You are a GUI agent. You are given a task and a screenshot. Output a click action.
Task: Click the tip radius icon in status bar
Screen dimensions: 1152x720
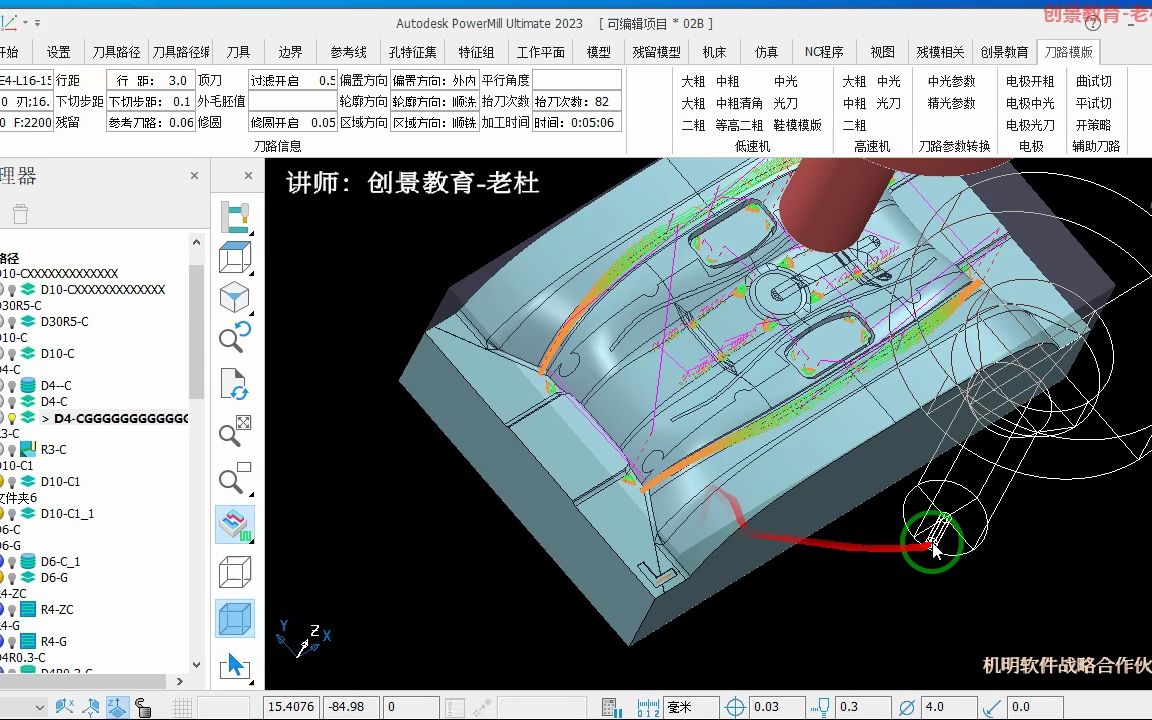click(993, 707)
